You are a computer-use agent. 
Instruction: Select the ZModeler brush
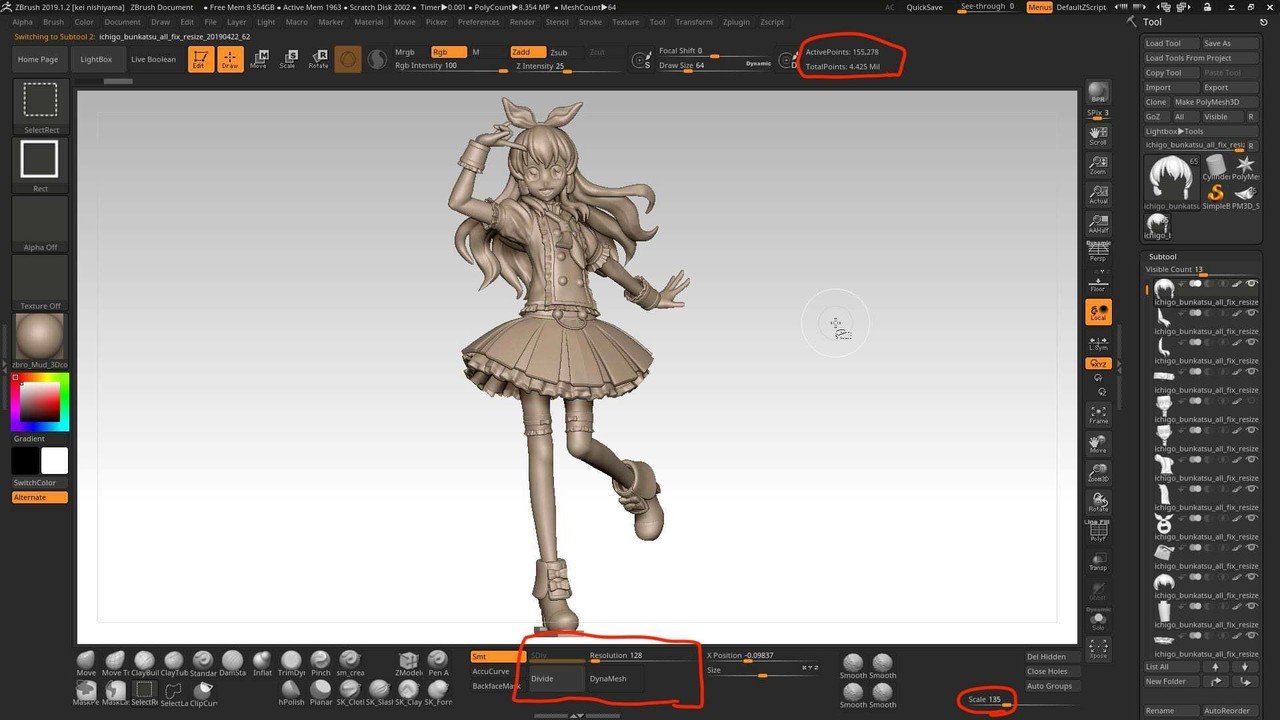pos(408,660)
